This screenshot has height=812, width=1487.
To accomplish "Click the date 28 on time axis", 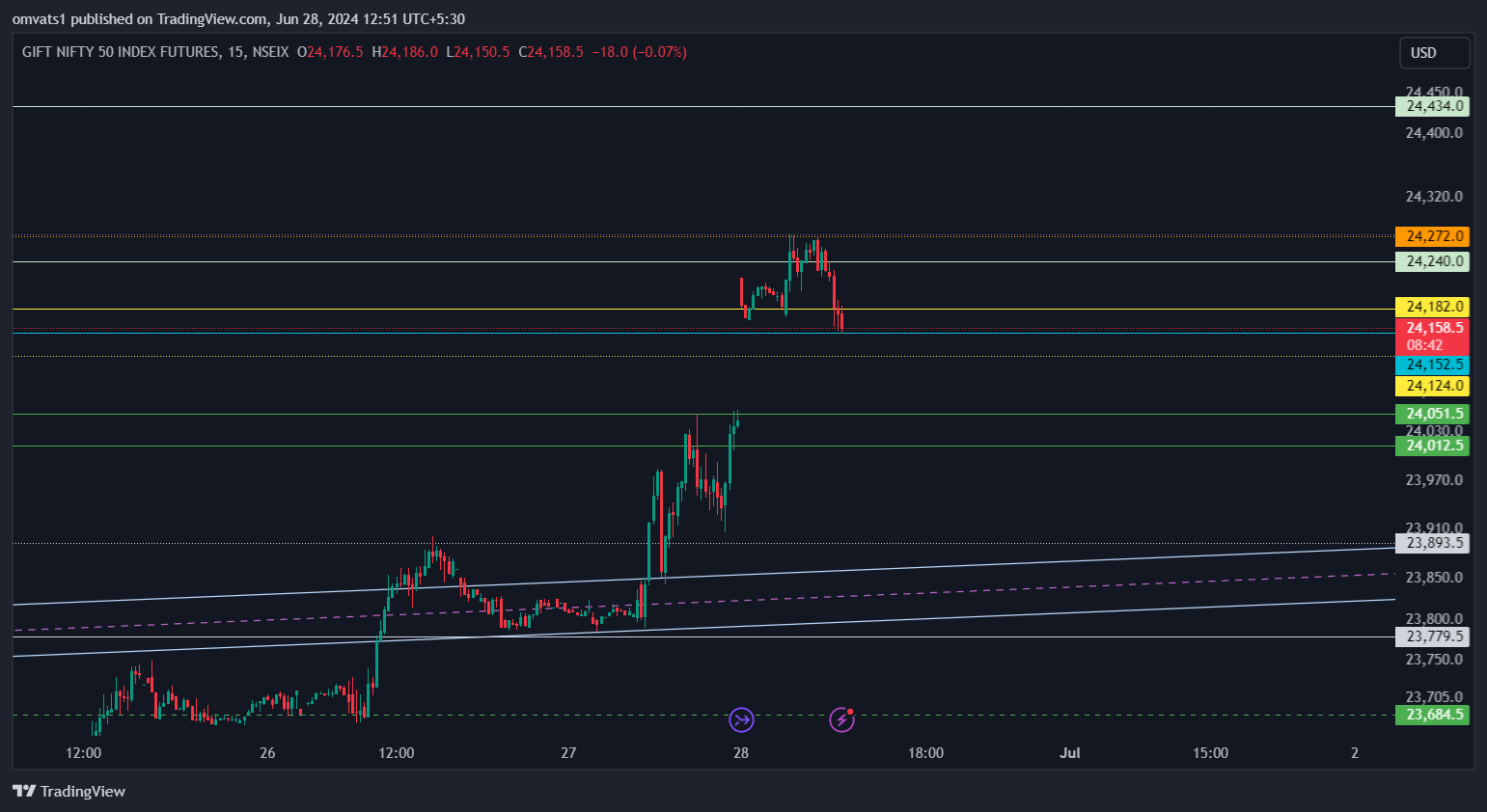I will click(x=741, y=753).
